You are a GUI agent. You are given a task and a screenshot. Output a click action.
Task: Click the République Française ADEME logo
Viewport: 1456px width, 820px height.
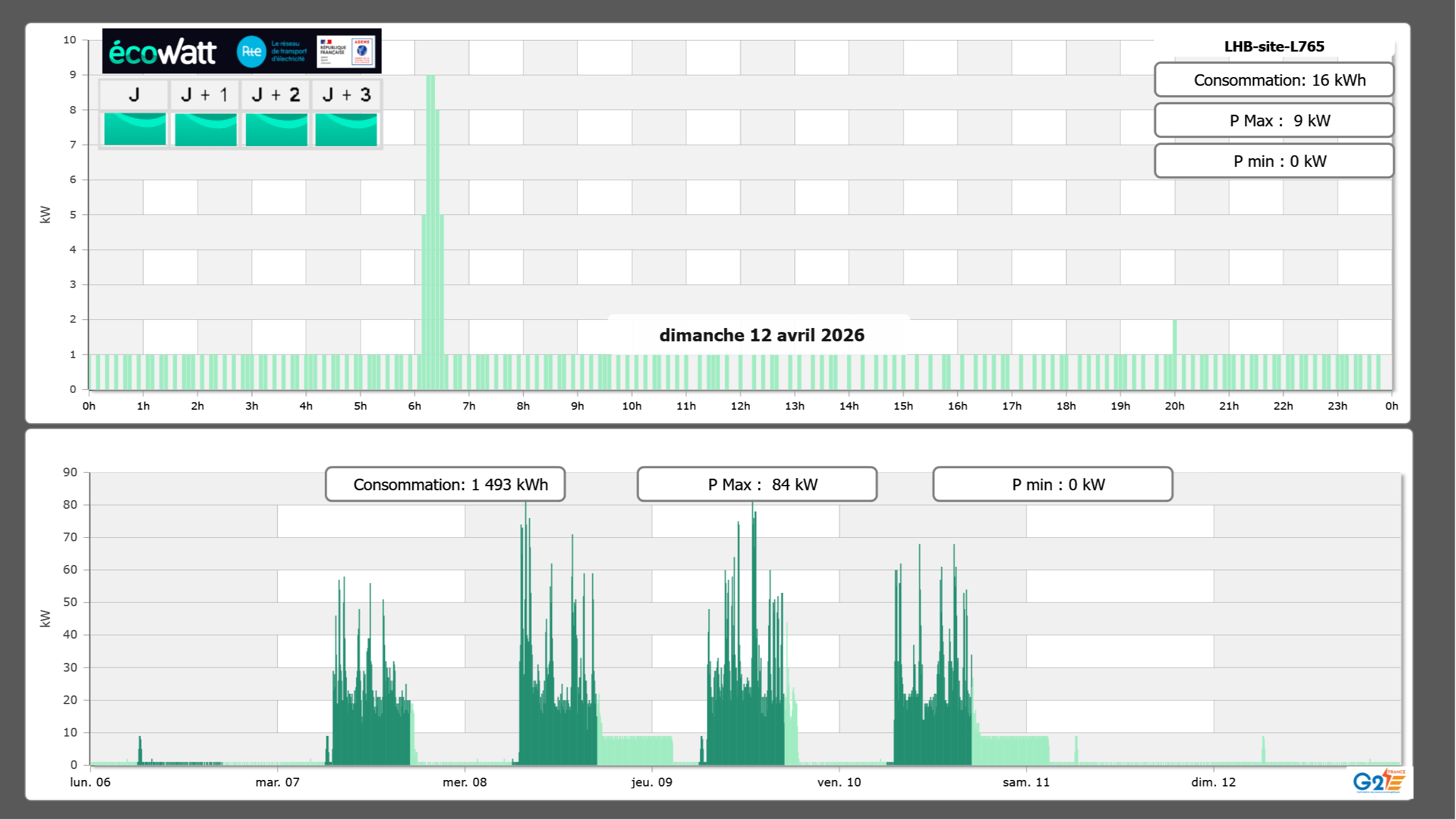pyautogui.click(x=346, y=52)
